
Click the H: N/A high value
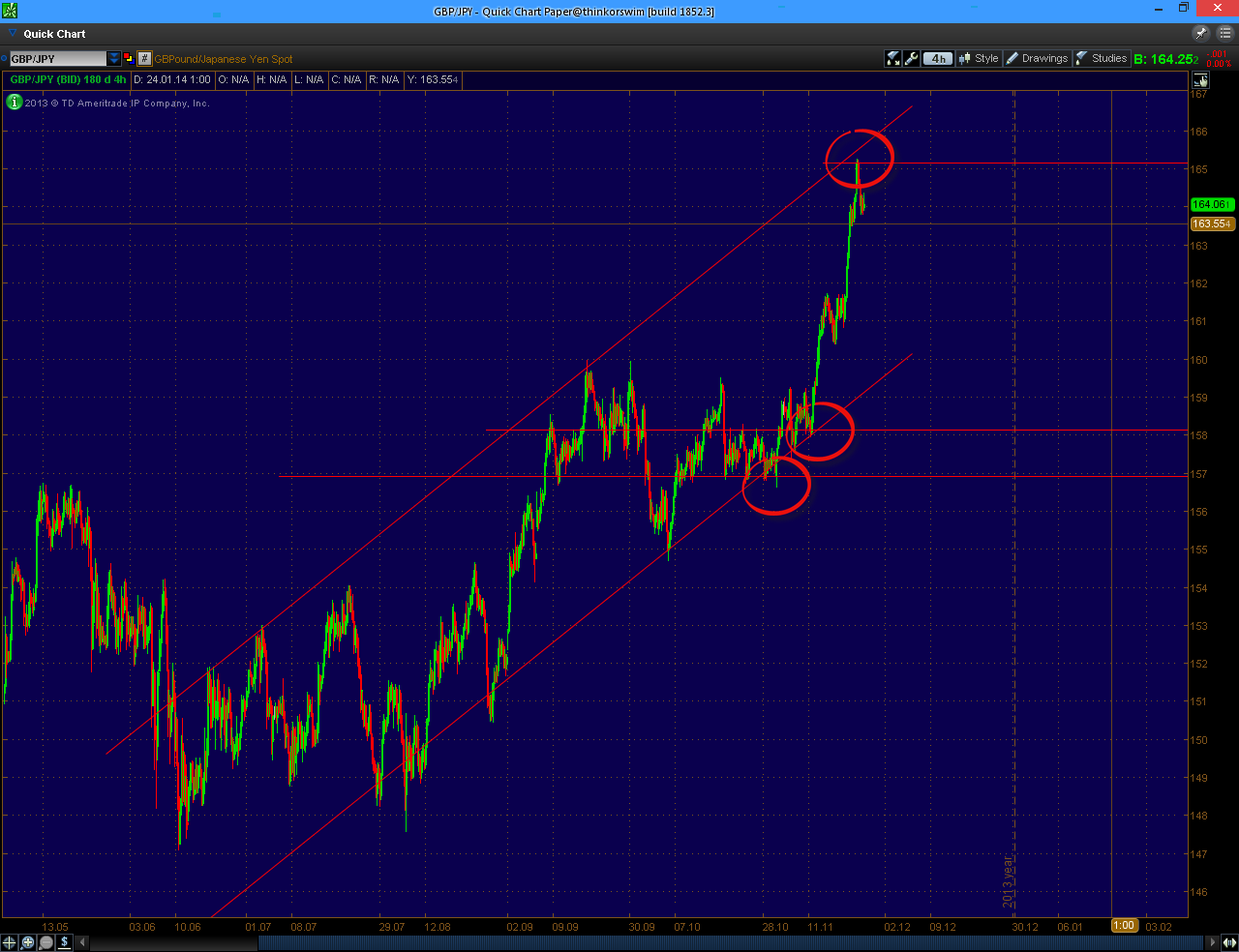[271, 80]
